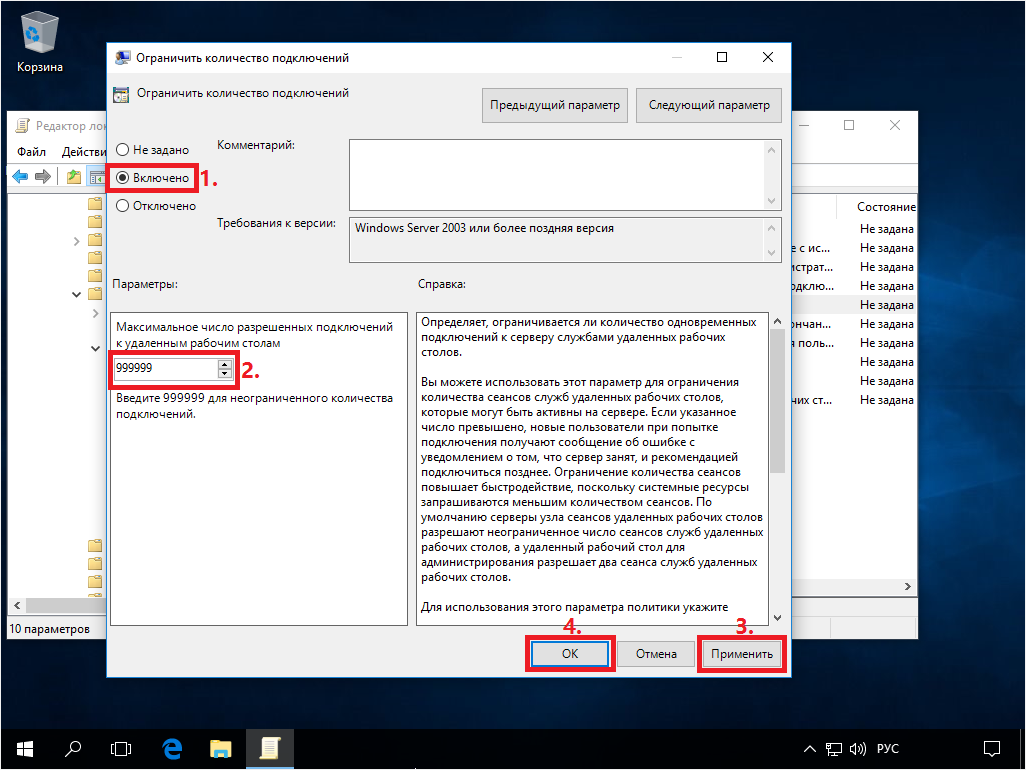The height and width of the screenshot is (770, 1026).
Task: Click the version requirements scroll down arrow
Action: tap(771, 253)
